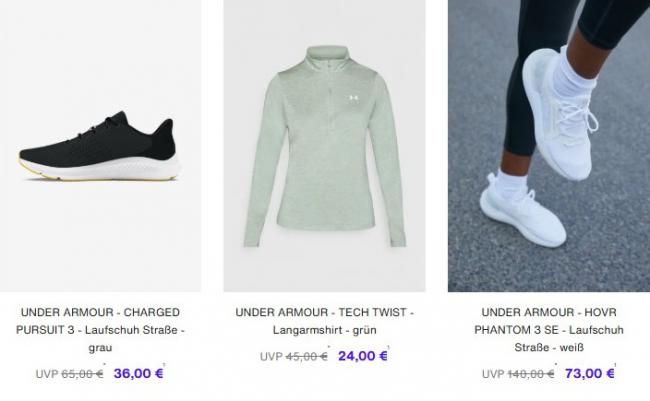Select the 73,00 € sale price
Screen dimensions: 650x401
[x=589, y=373]
